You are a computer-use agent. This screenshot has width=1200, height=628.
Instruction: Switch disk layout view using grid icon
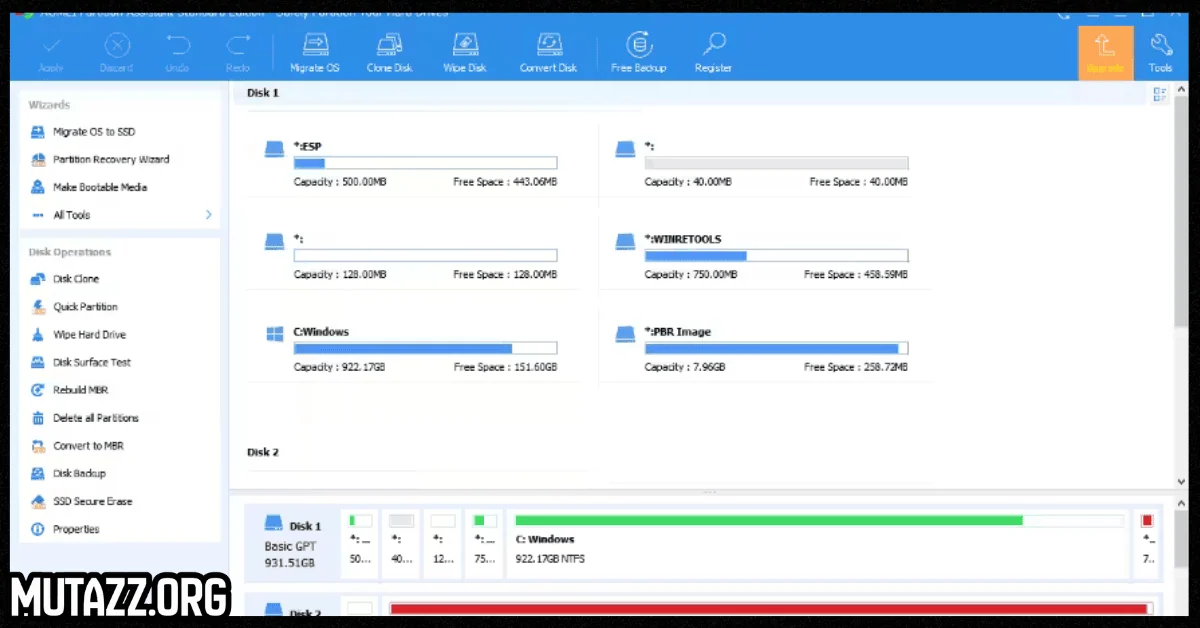point(1159,93)
